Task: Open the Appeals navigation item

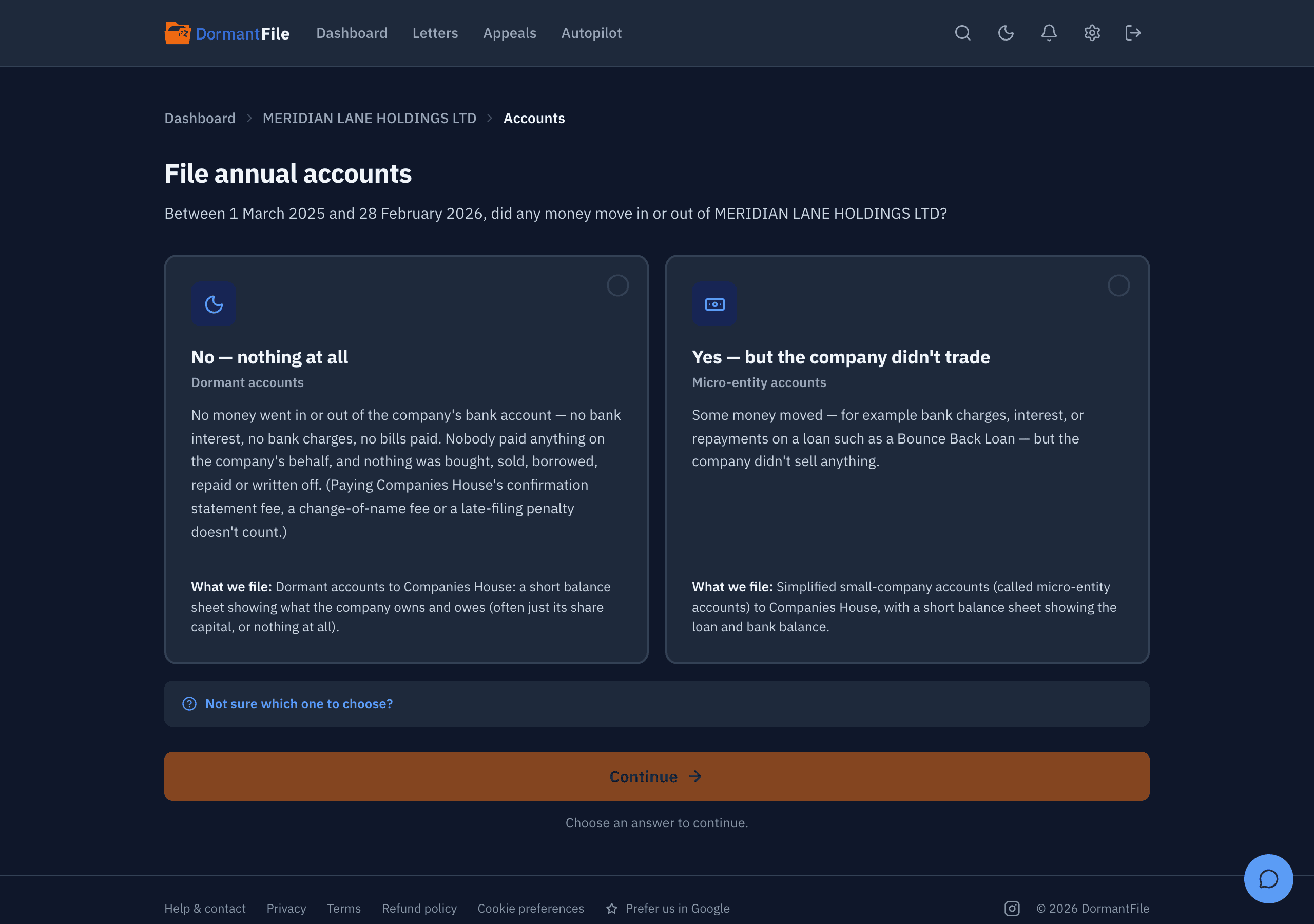Action: pos(509,33)
